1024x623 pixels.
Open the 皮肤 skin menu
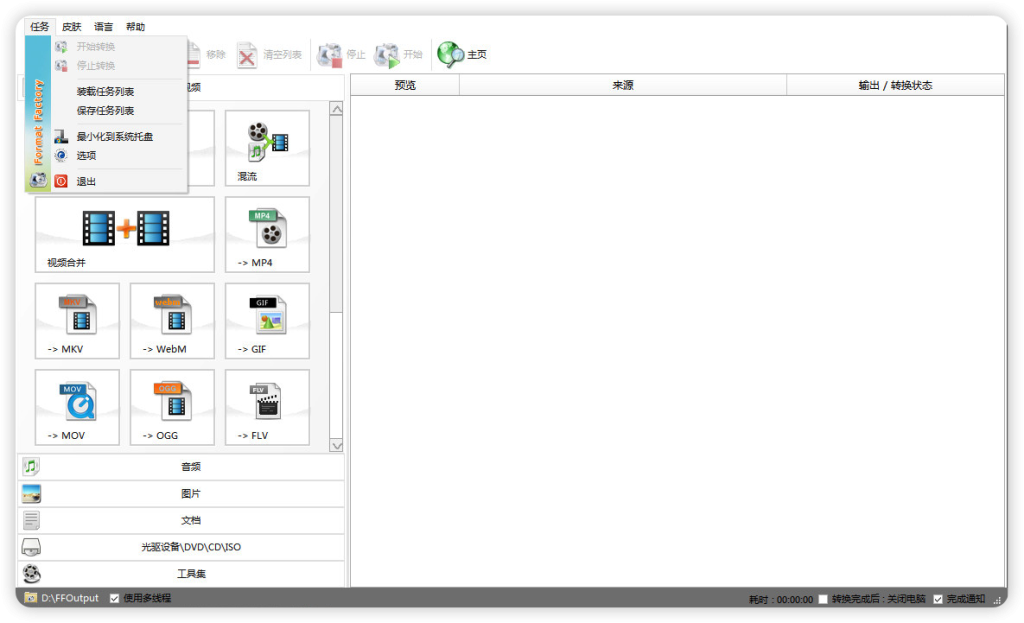pyautogui.click(x=71, y=27)
